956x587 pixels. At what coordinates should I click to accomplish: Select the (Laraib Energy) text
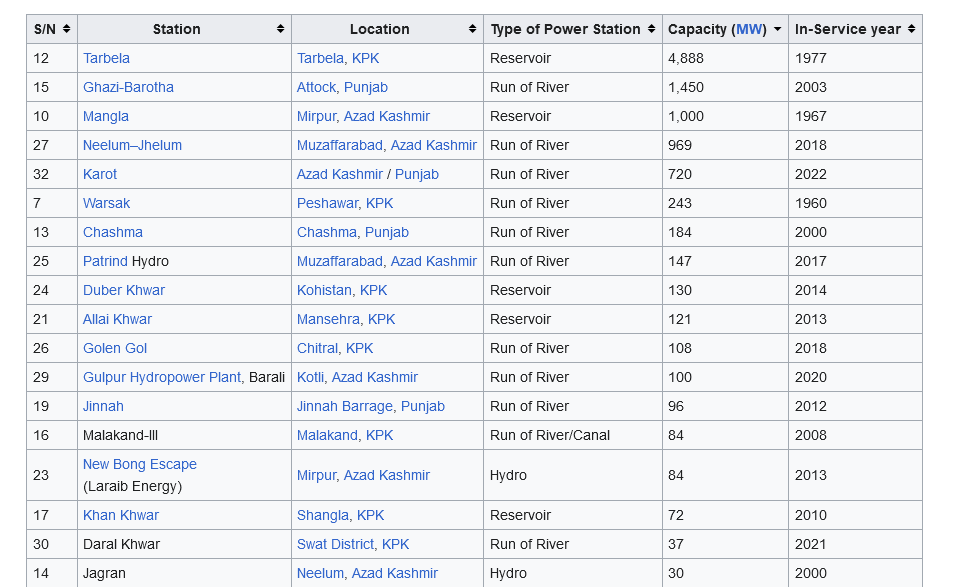click(x=132, y=486)
